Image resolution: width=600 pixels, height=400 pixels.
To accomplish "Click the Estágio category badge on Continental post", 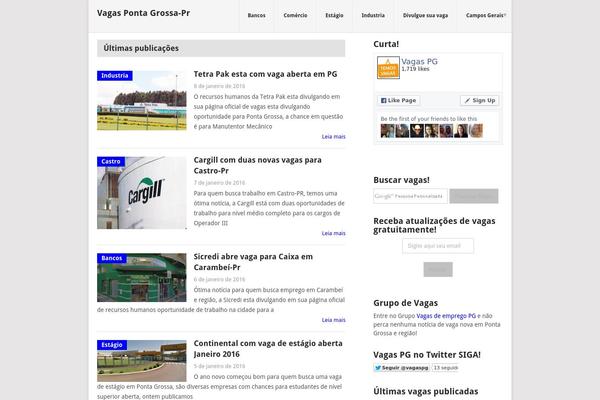I will pos(112,345).
